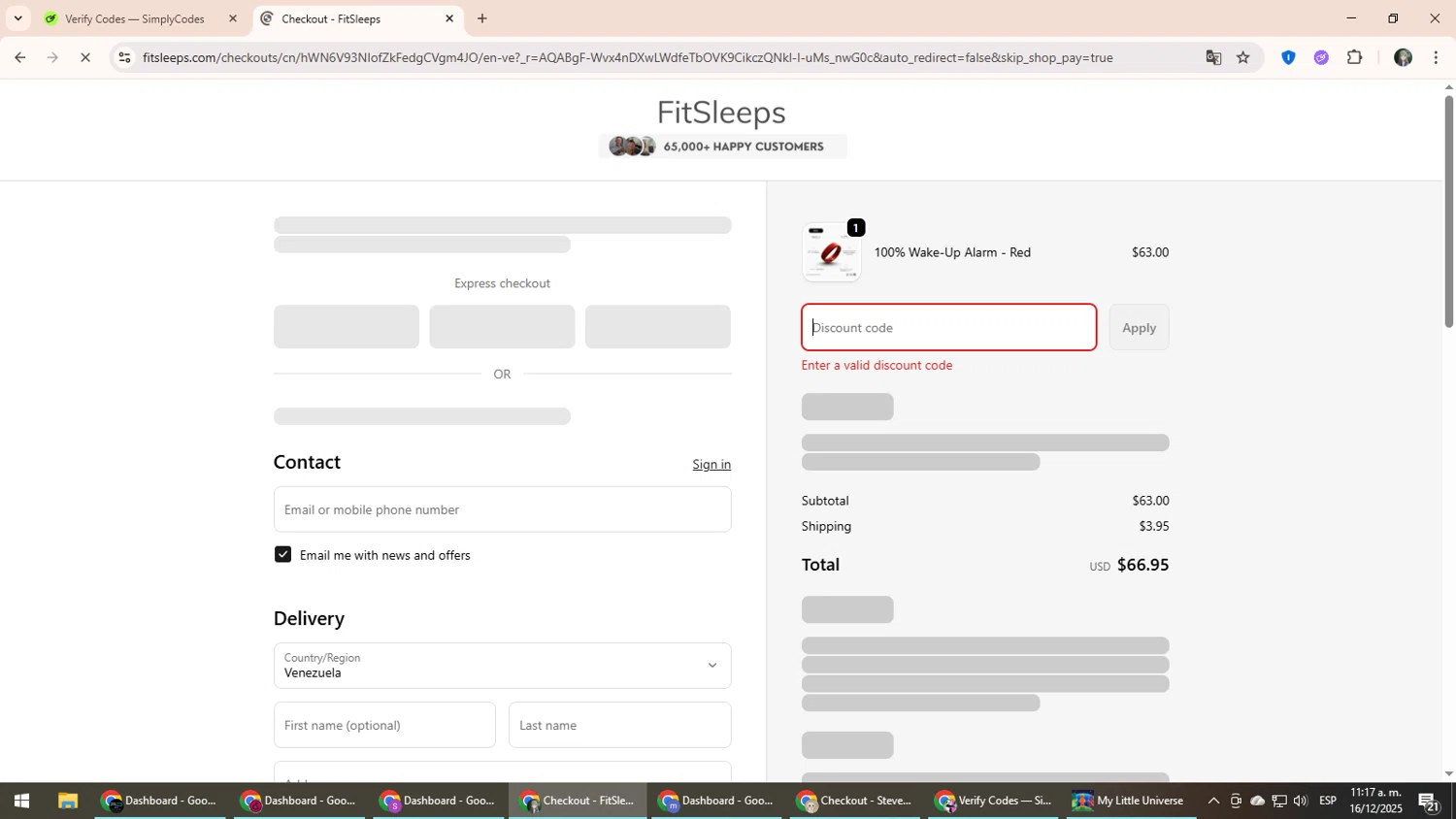
Task: Open the tab search chevron
Action: (17, 18)
